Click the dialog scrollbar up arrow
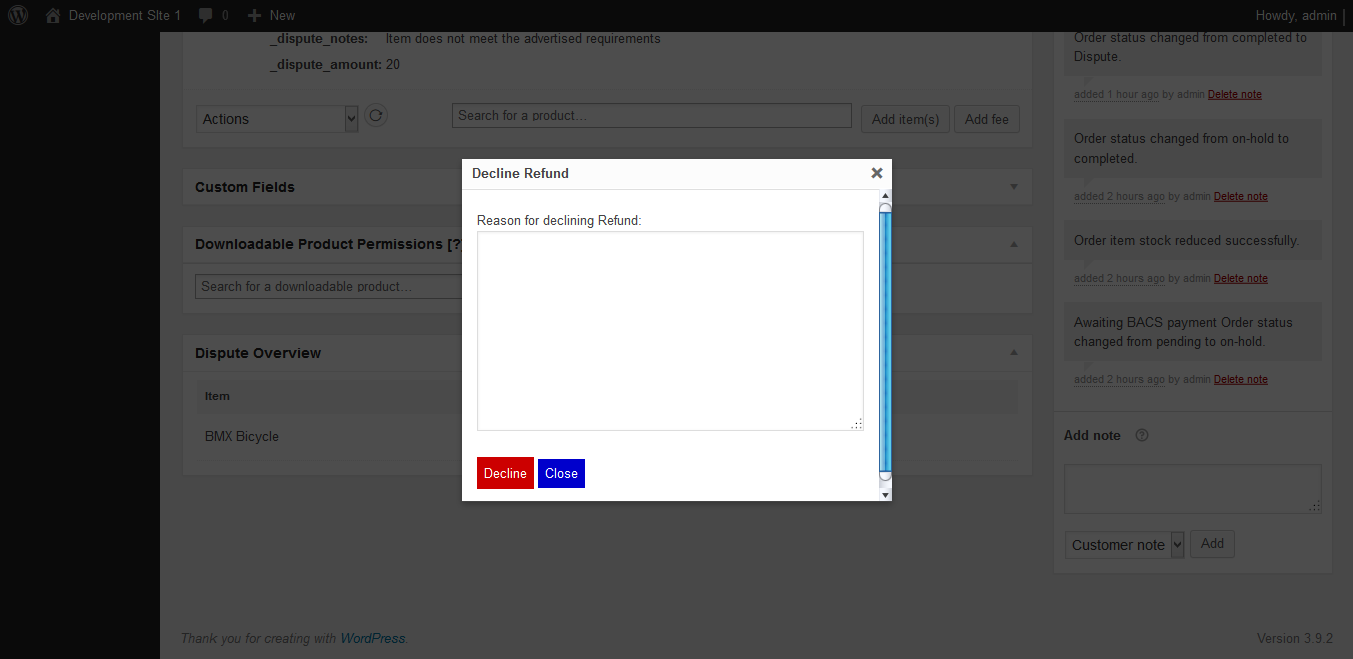 click(x=885, y=195)
